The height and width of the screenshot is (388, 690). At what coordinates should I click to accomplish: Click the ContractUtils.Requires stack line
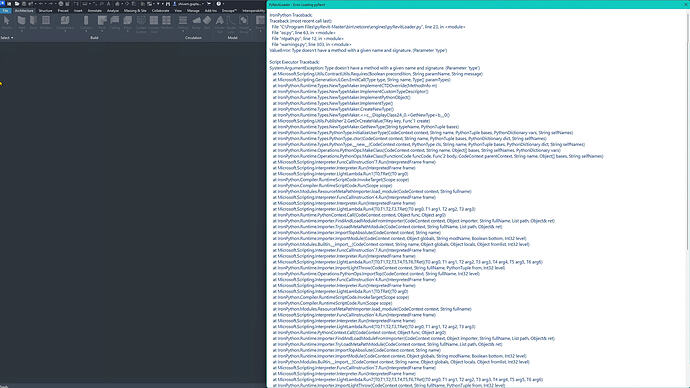[378, 74]
